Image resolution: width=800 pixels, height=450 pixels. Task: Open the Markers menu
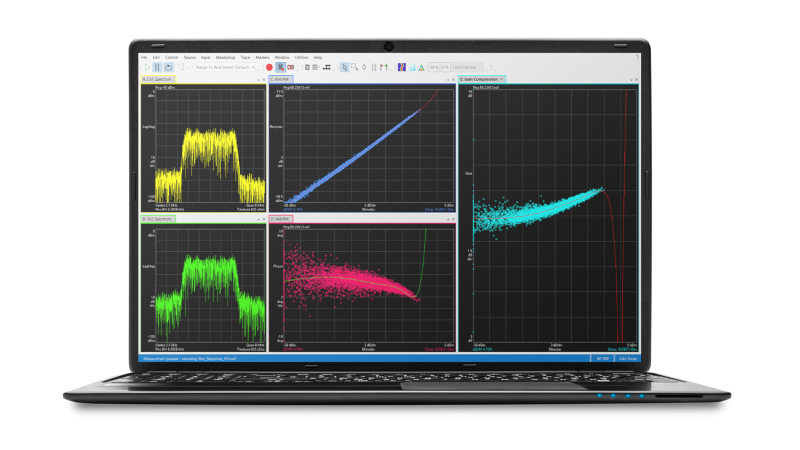[x=262, y=58]
